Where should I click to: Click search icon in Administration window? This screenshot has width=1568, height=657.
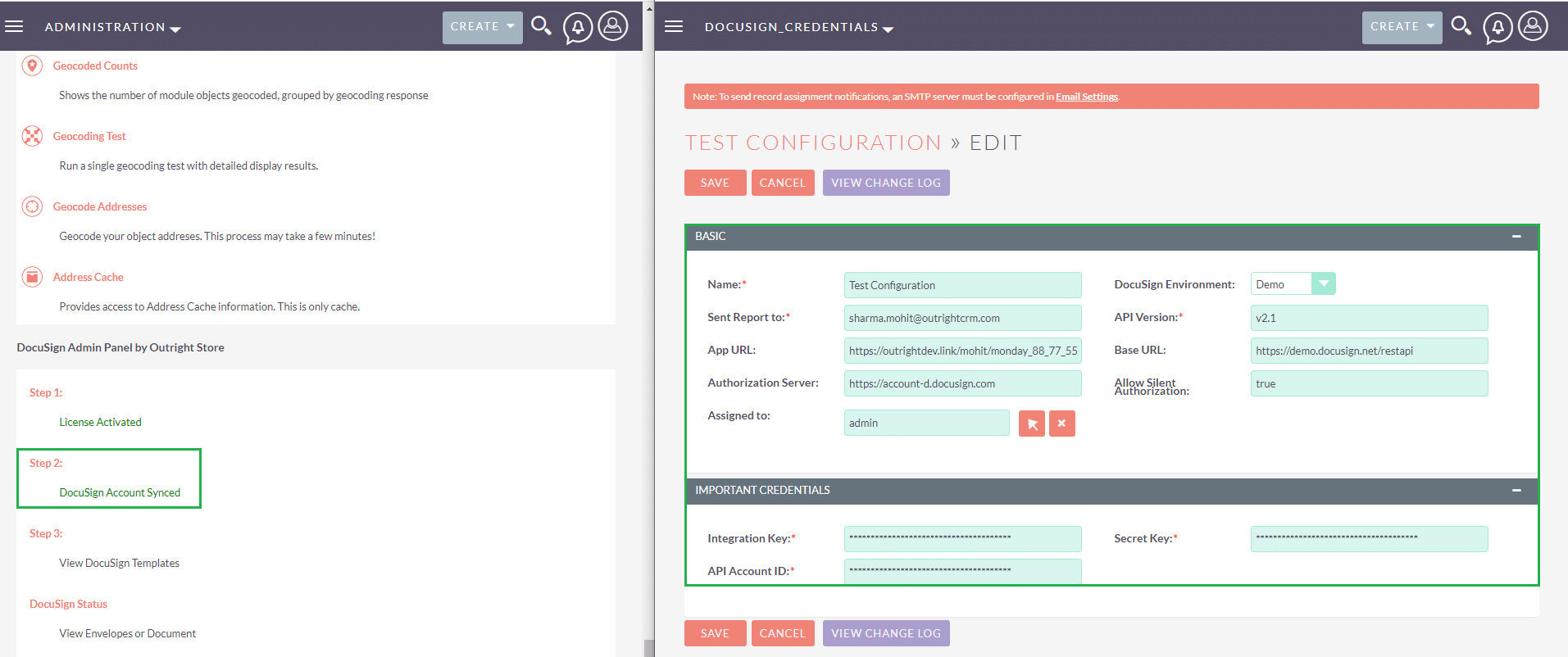(x=541, y=26)
